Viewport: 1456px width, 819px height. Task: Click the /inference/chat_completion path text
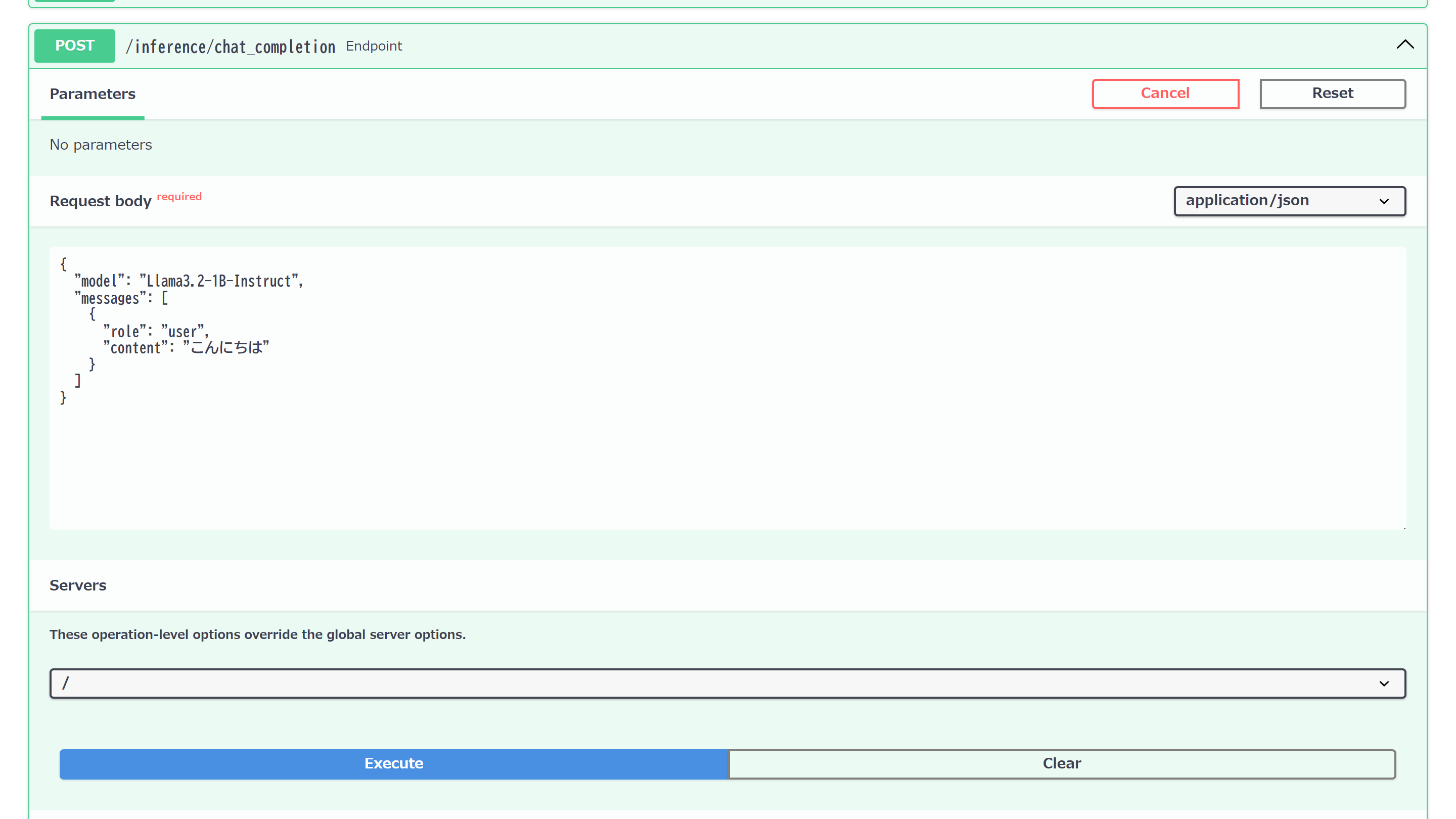coord(230,47)
